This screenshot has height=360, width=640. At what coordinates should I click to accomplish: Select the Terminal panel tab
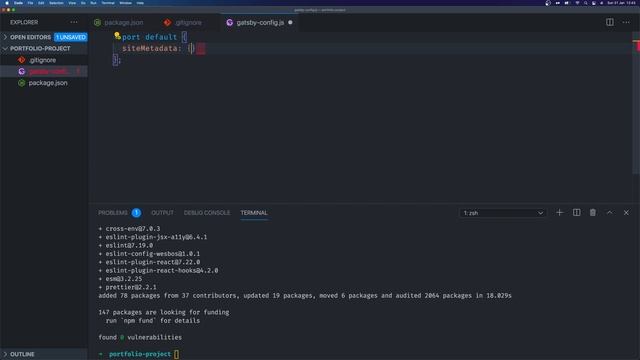pyautogui.click(x=254, y=213)
